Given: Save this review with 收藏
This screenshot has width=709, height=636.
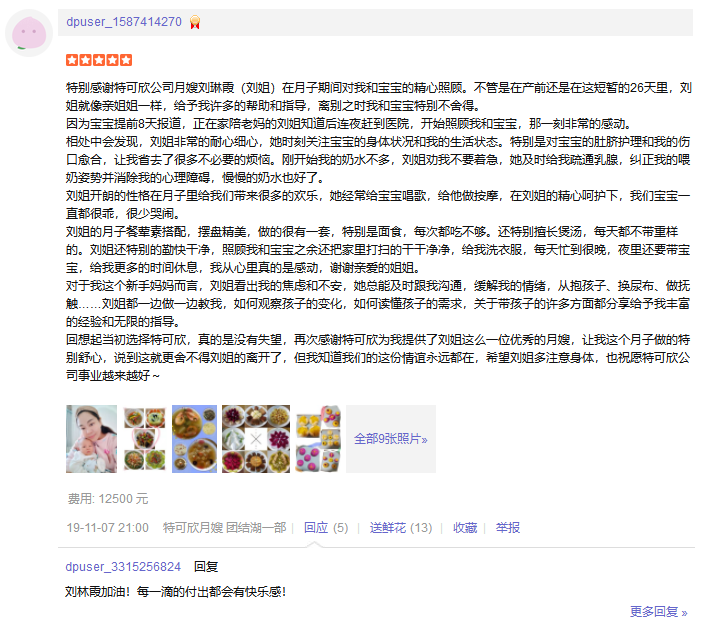Looking at the screenshot, I should (465, 528).
